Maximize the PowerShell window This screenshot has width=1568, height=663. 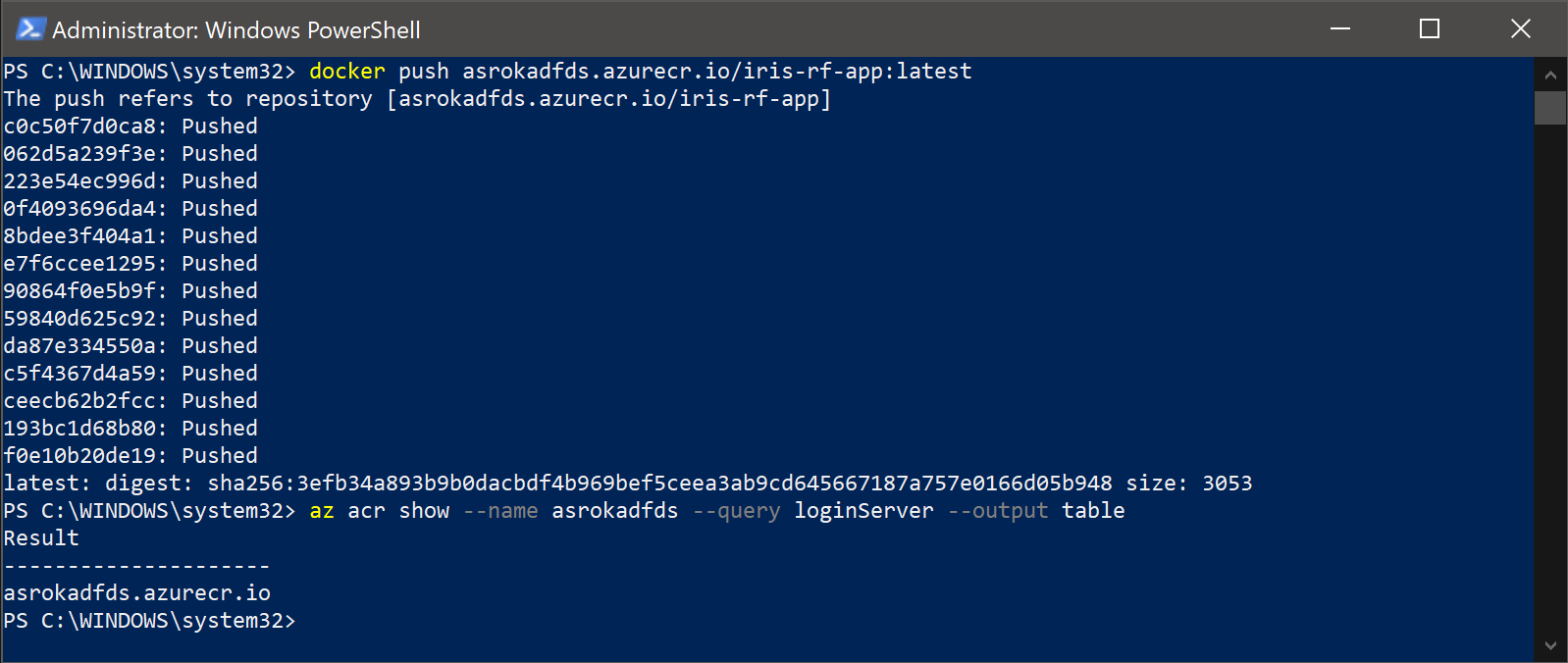point(1430,29)
